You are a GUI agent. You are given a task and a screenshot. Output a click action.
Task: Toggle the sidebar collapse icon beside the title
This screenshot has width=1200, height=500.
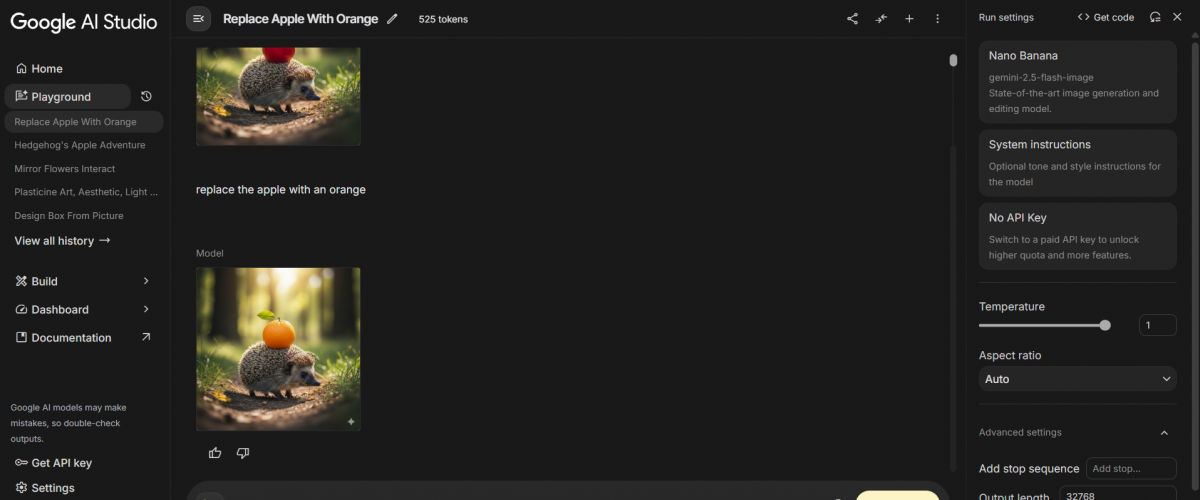pos(198,18)
